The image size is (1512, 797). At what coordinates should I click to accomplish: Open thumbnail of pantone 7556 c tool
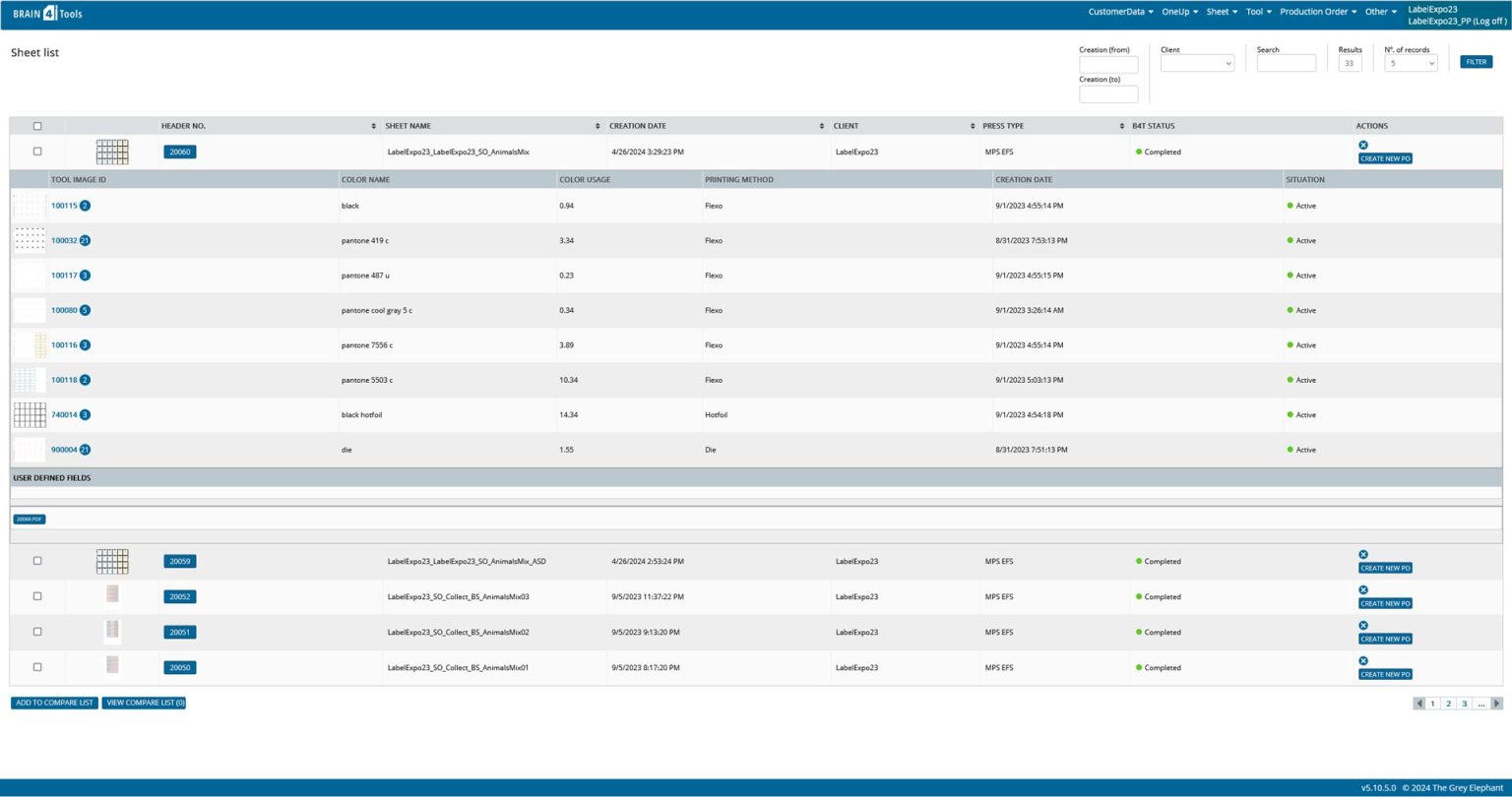pos(30,345)
